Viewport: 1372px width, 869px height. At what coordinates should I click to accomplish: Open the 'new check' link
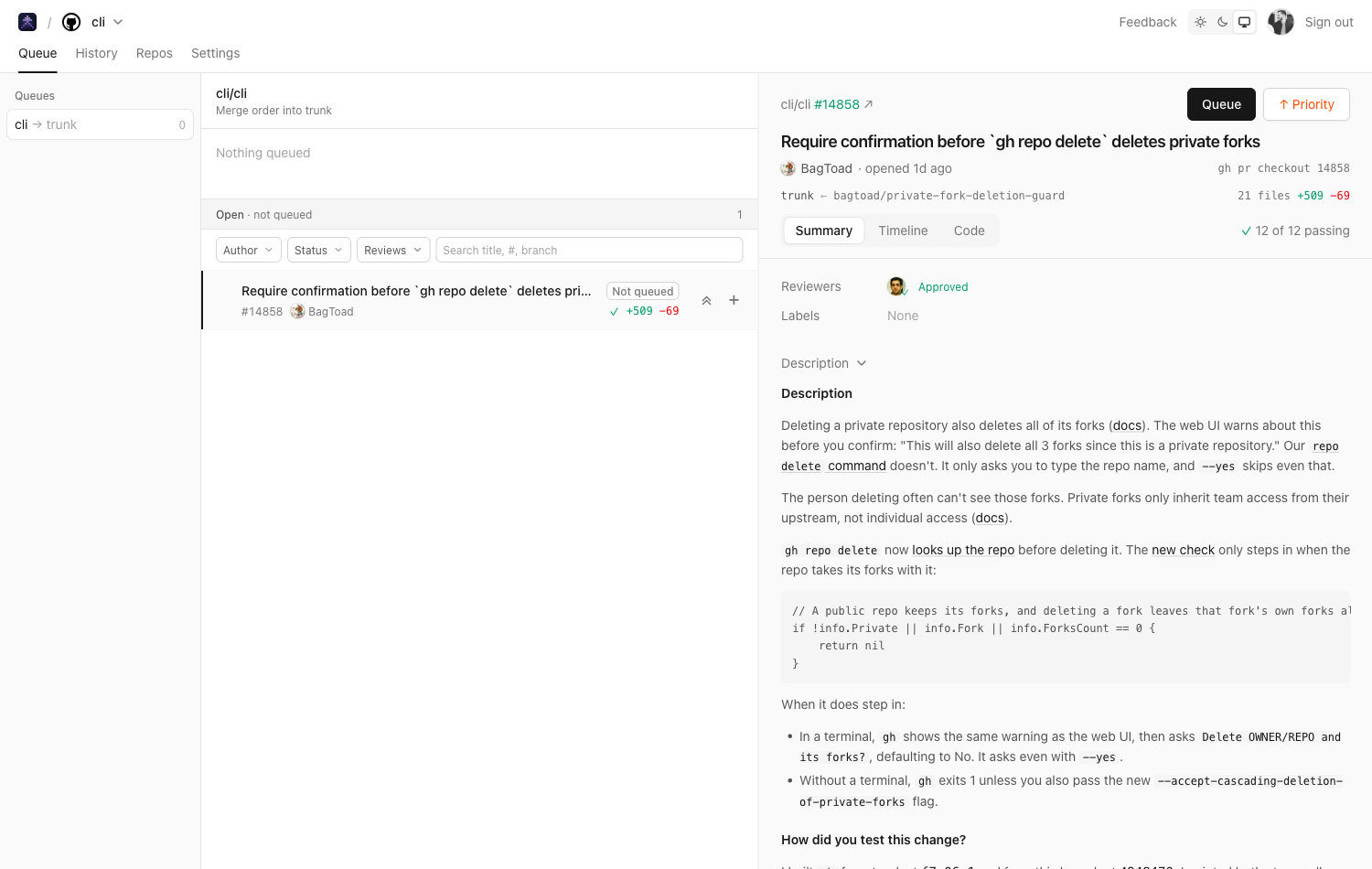click(1183, 550)
